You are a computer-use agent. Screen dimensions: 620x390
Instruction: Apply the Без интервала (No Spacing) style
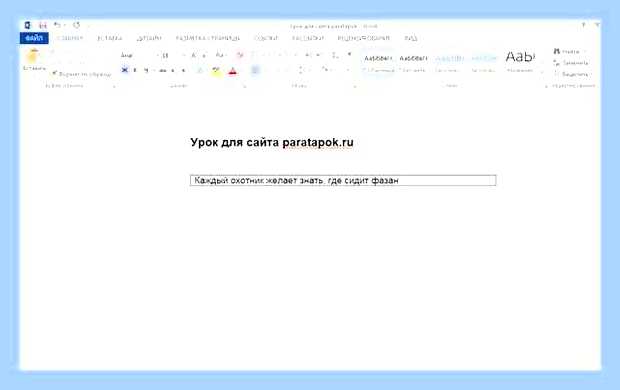point(413,63)
